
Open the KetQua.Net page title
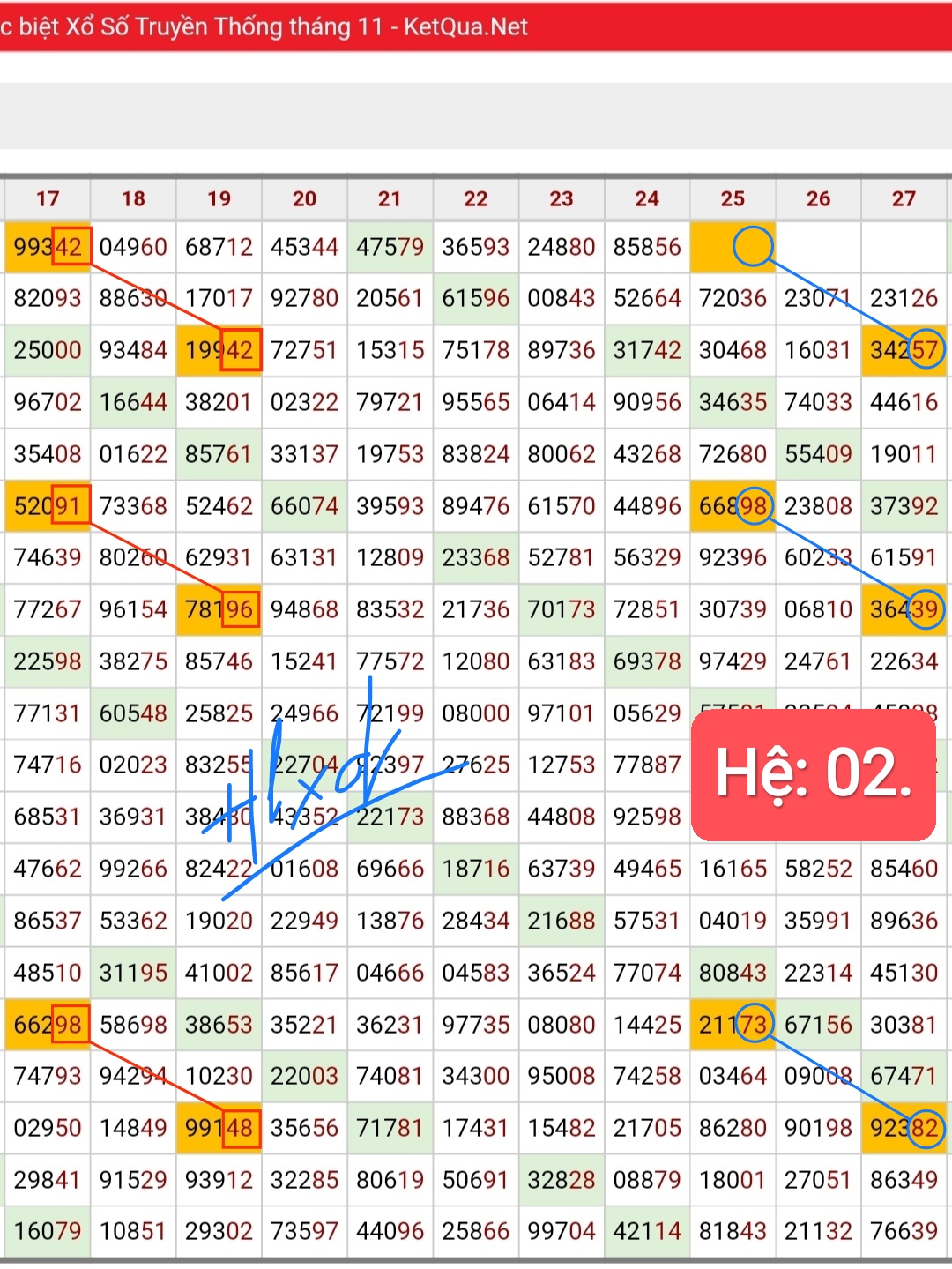pos(264,26)
